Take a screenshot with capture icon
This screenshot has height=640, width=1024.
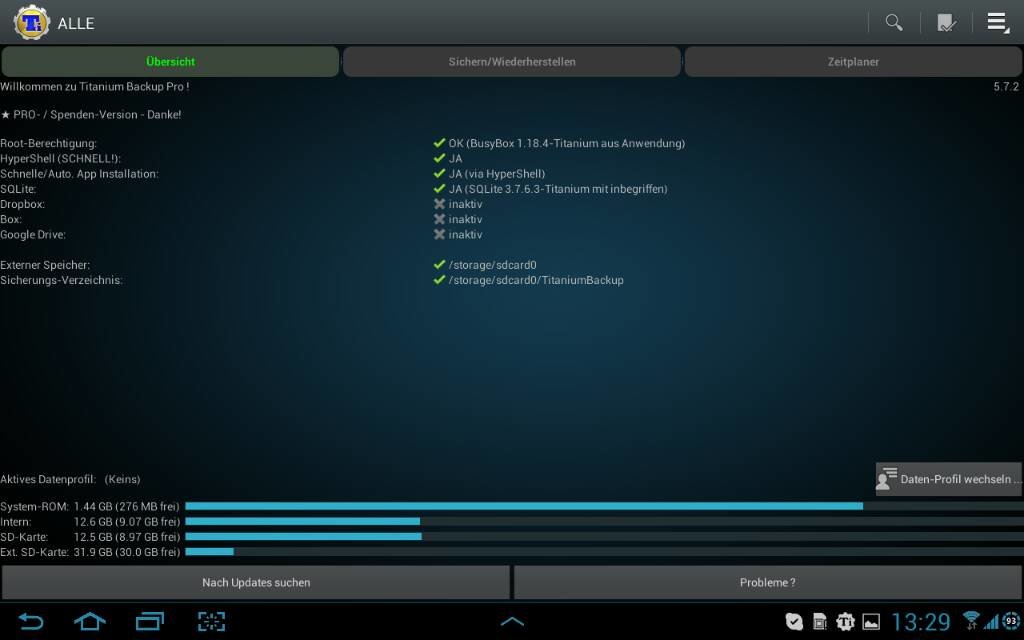(212, 621)
